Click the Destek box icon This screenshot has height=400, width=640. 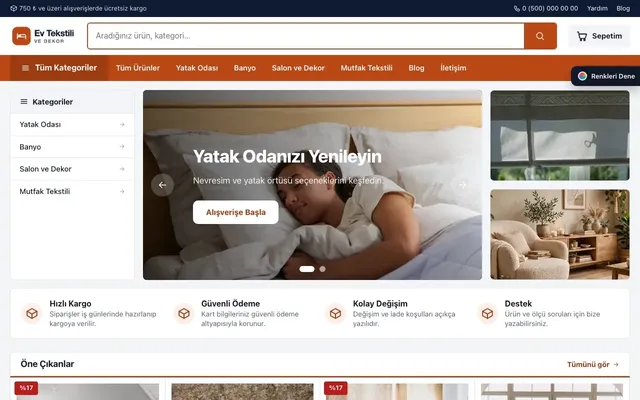point(487,313)
